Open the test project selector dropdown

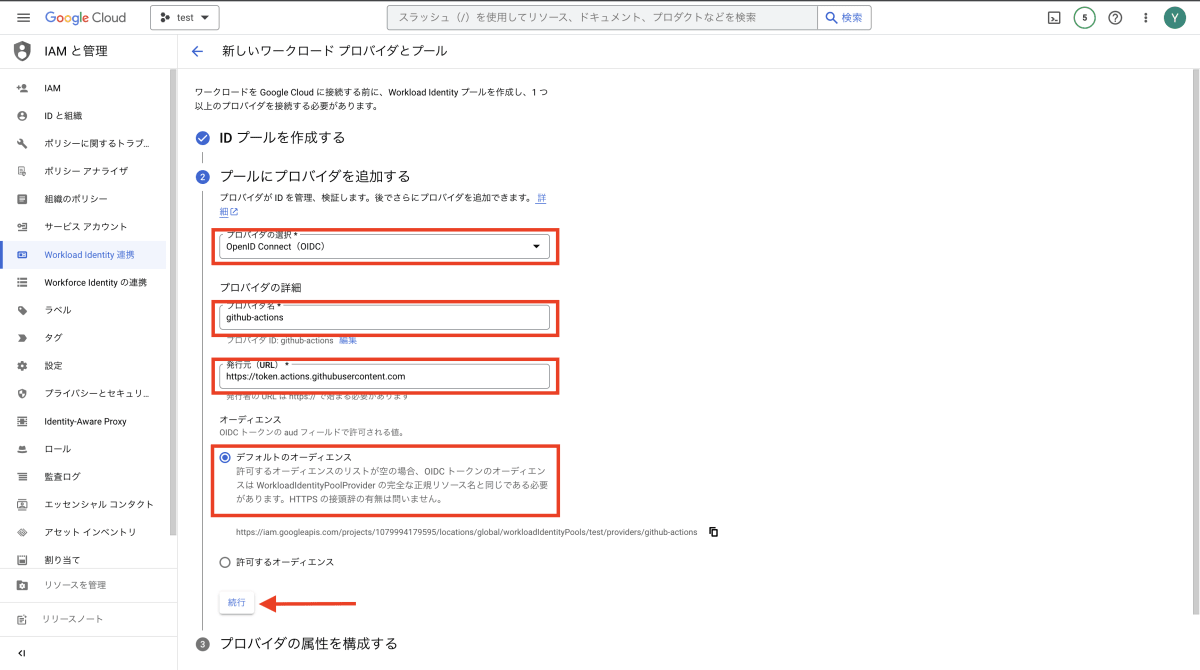tap(185, 18)
